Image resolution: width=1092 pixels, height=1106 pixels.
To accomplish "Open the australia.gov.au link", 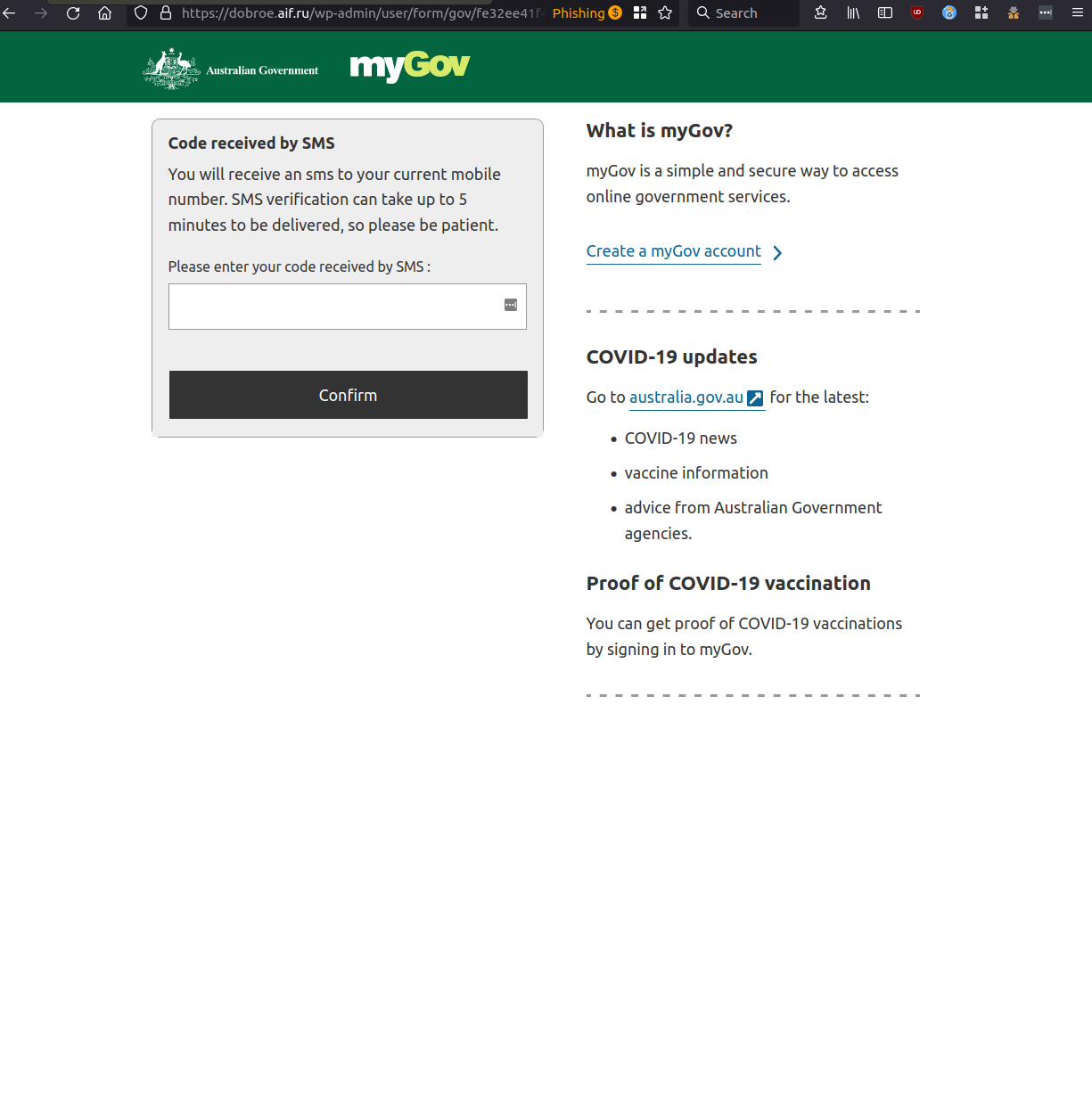I will [686, 397].
